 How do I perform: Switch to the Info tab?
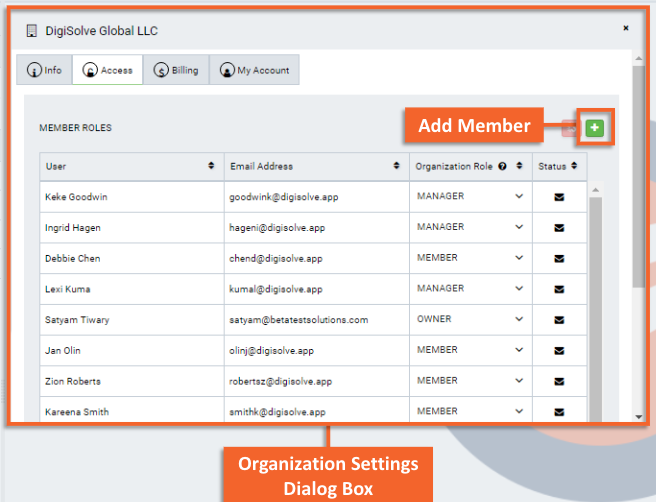44,71
